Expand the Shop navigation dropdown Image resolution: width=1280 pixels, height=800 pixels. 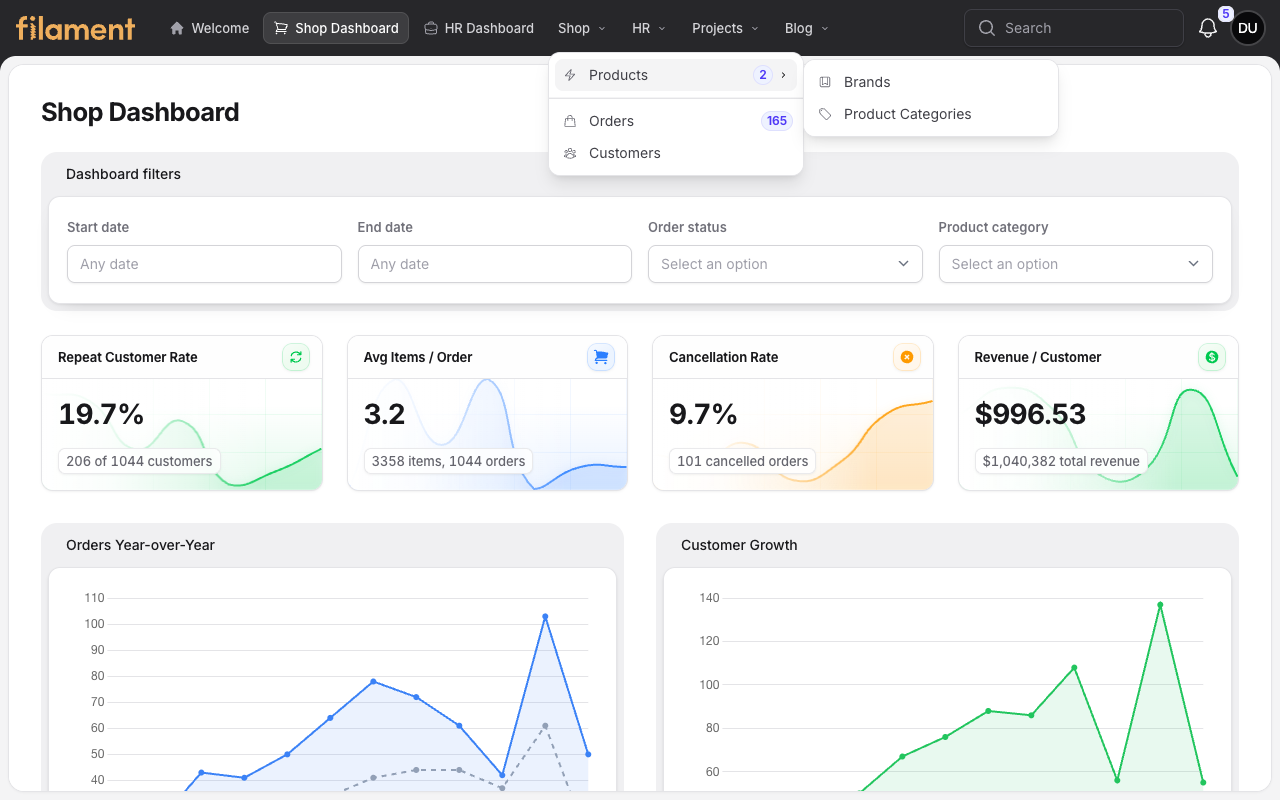(582, 28)
